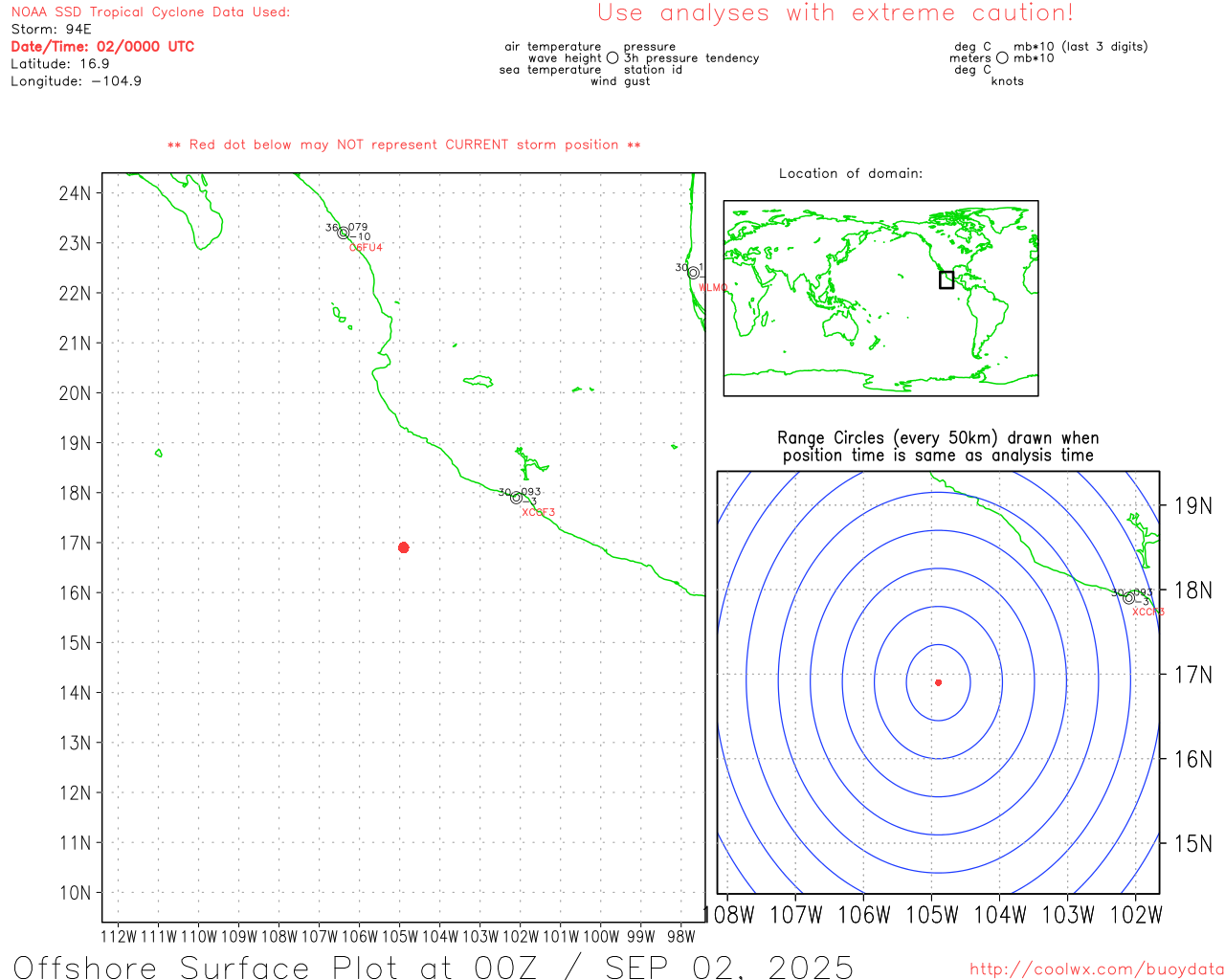Click the 'Date/Time: 02/0000 UTC' text
This screenshot has width=1225, height=980.
click(102, 46)
